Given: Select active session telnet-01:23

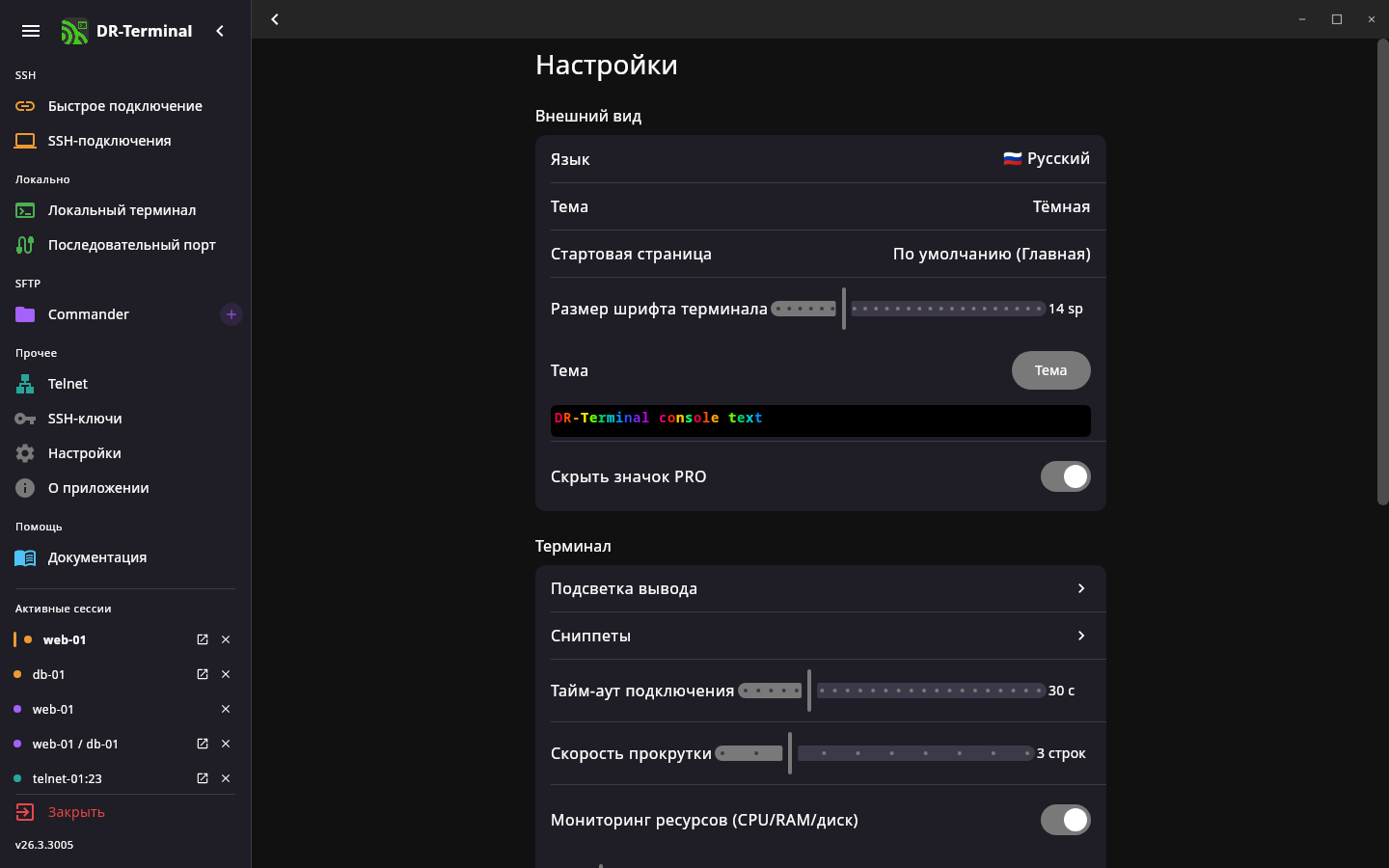Looking at the screenshot, I should pyautogui.click(x=67, y=778).
